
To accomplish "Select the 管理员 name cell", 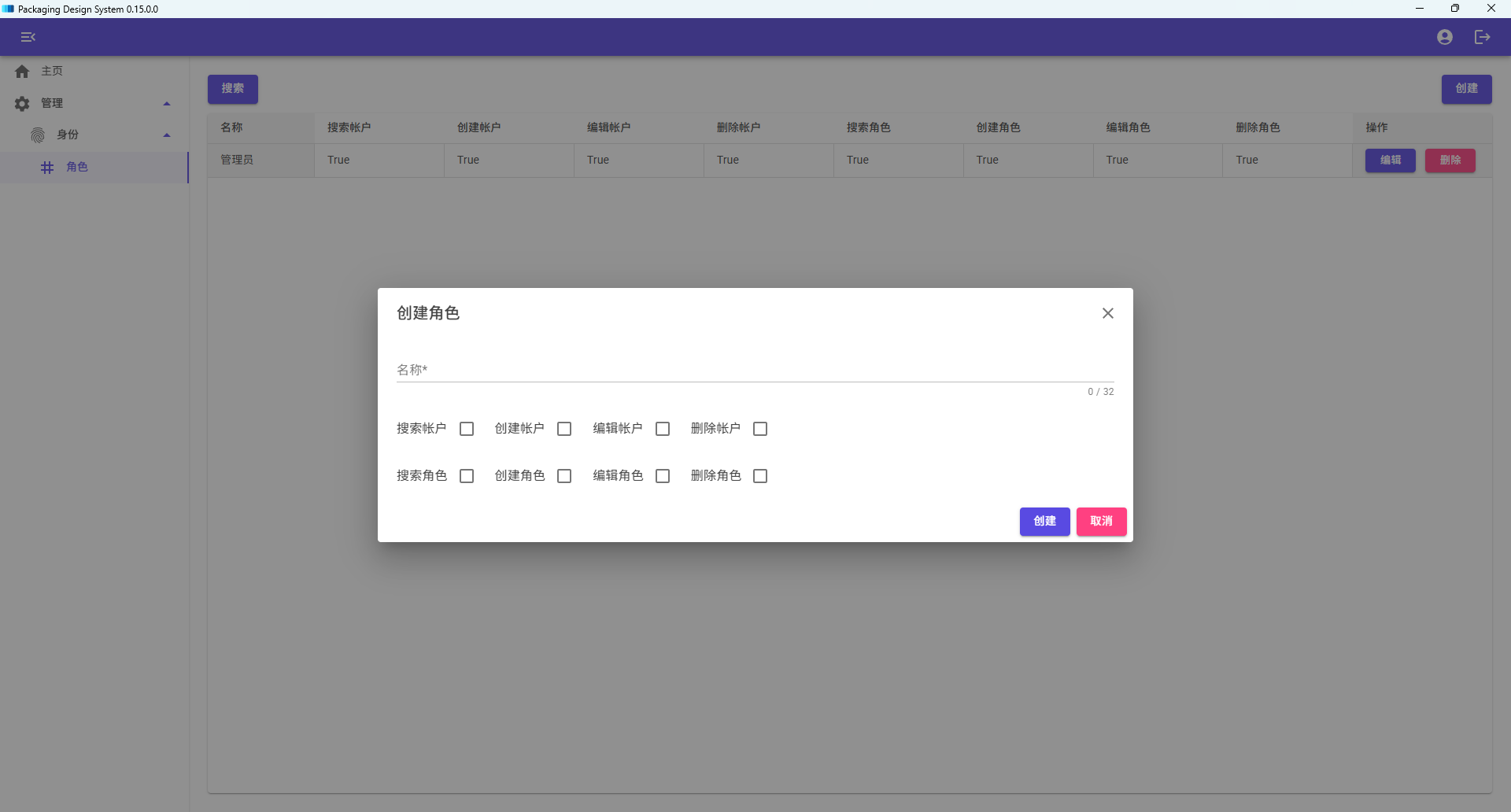I will coord(260,161).
